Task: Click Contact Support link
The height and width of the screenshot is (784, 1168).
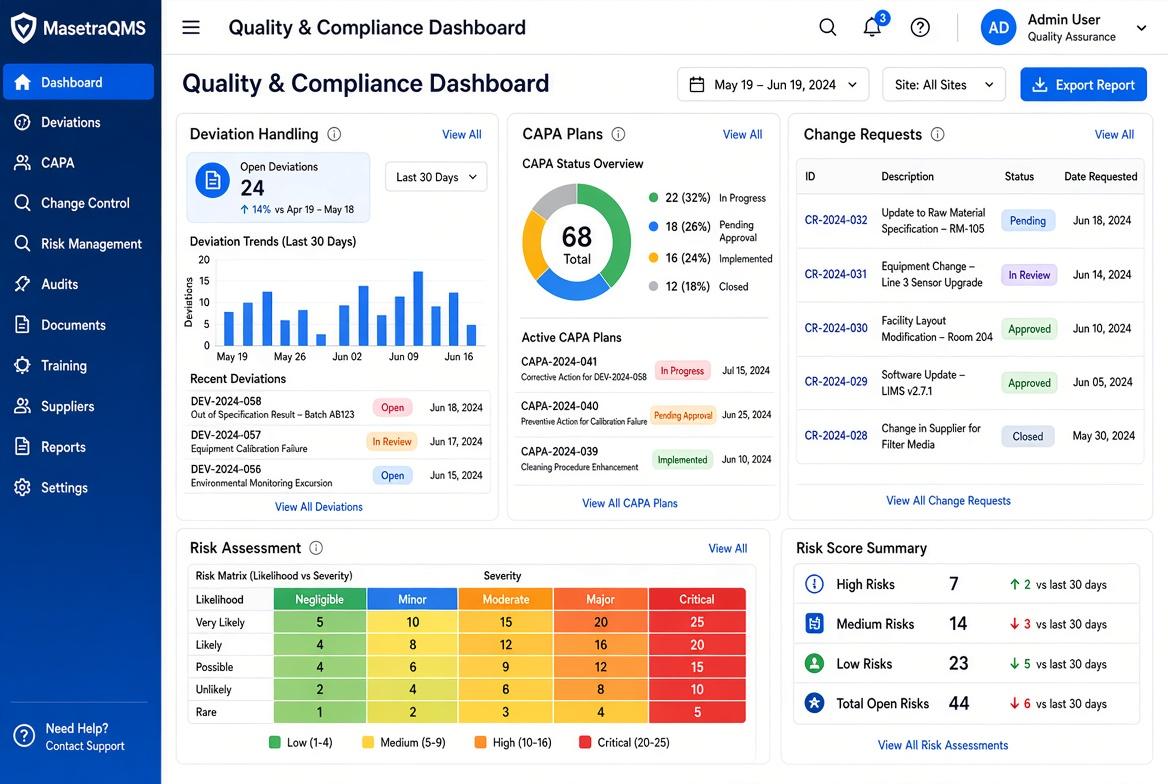Action: tap(85, 746)
